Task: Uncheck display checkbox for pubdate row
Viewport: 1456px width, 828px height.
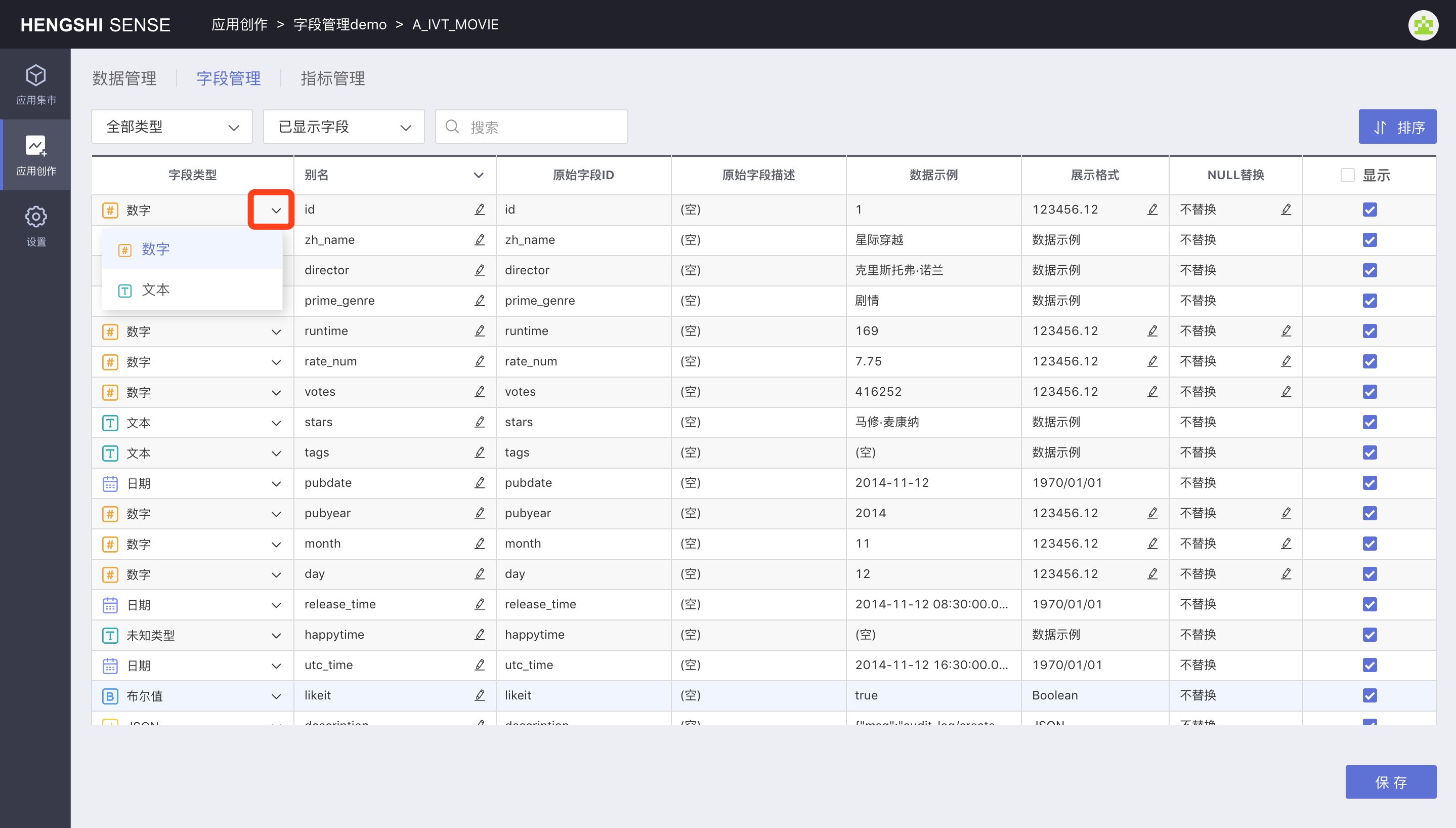Action: pyautogui.click(x=1369, y=483)
